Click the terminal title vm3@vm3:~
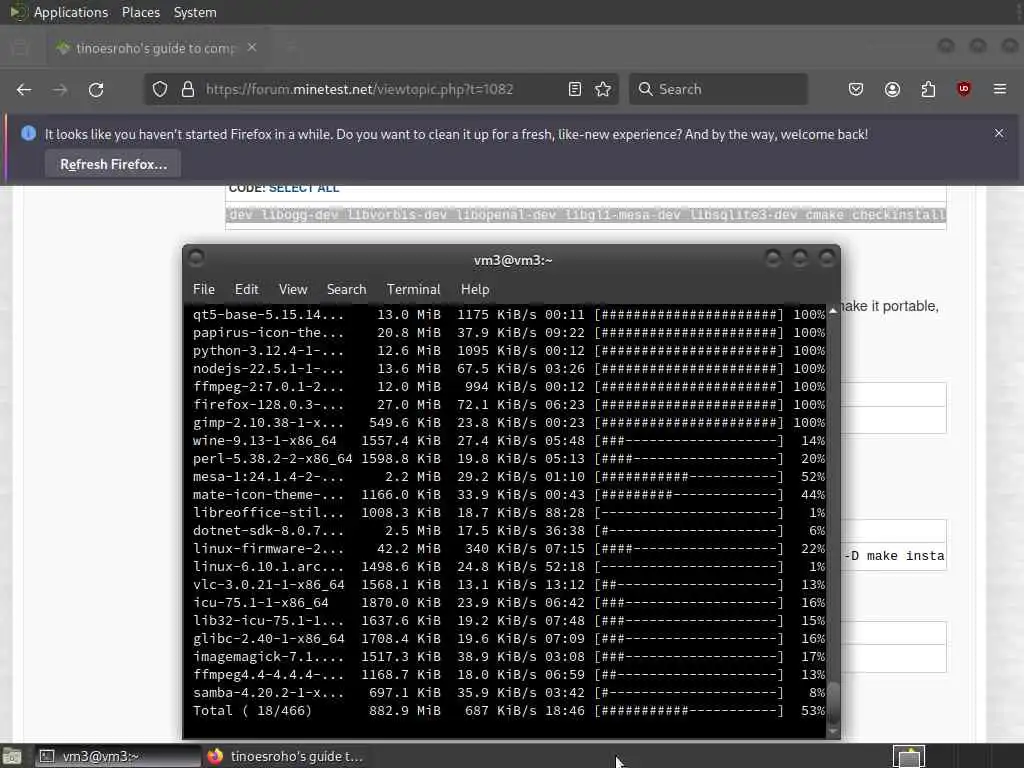Screen dimensions: 1024x768 coord(513,260)
